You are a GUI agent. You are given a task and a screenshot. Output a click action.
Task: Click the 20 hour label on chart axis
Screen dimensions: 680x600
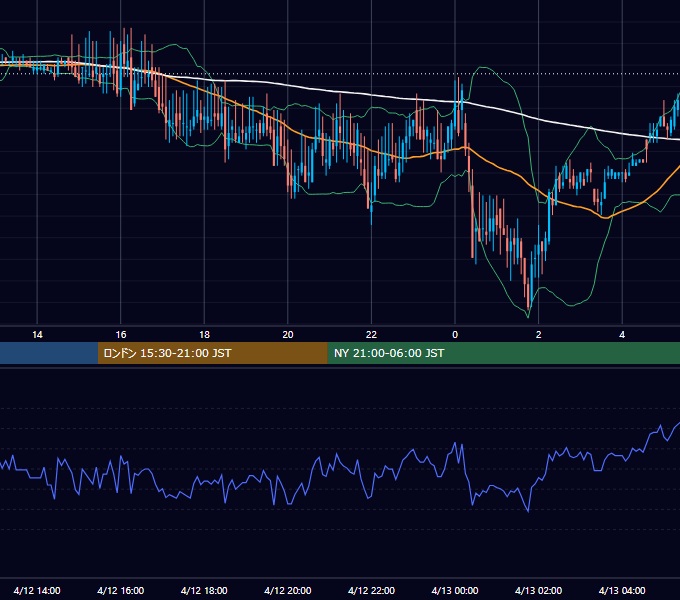[x=288, y=335]
